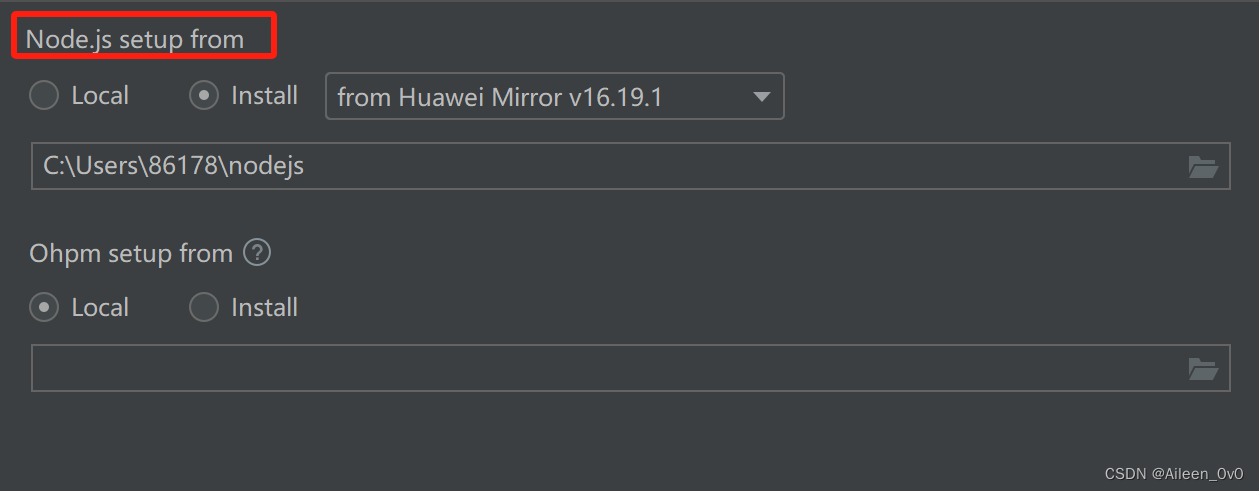Open help icon beside Ohpm setup
This screenshot has height=491, width=1259.
pyautogui.click(x=257, y=254)
